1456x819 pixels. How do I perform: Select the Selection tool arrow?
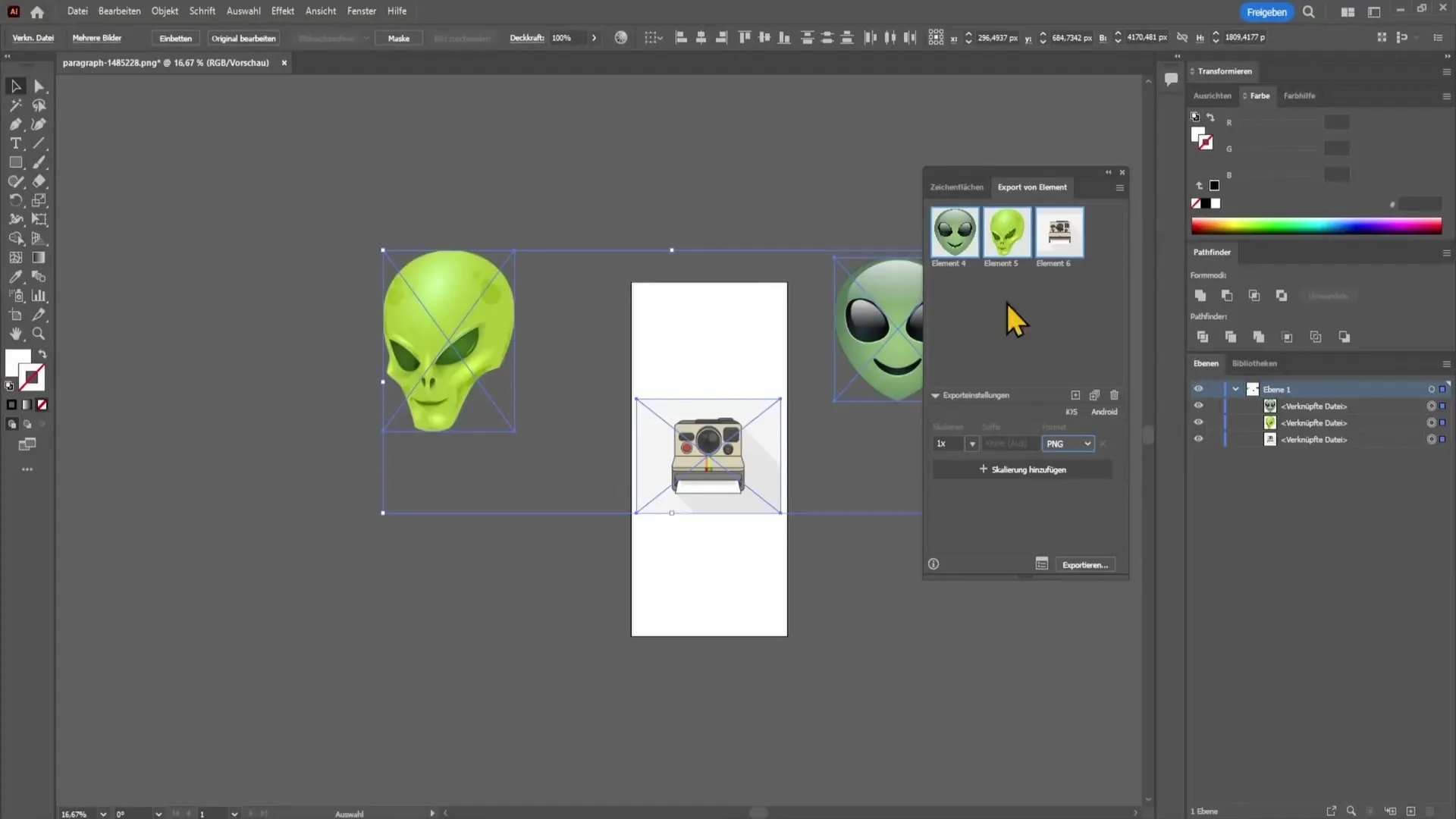[x=15, y=86]
